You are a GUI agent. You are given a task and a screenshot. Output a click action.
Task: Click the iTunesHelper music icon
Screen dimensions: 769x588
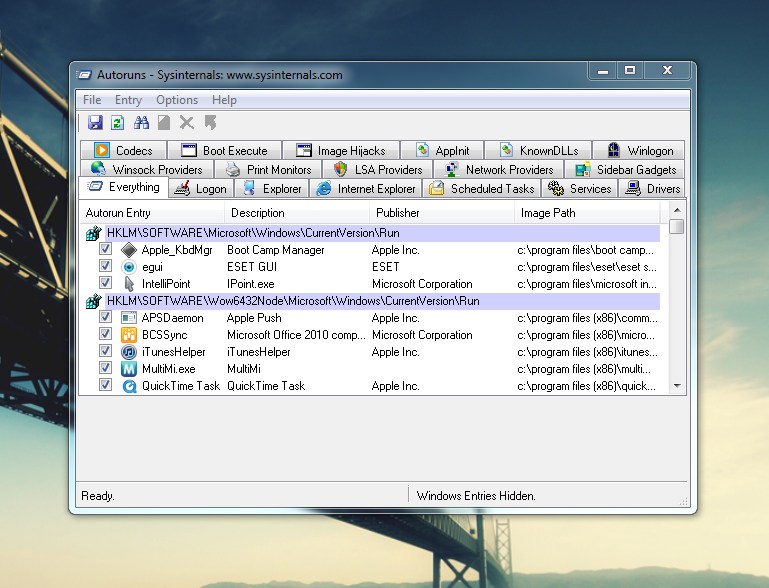point(128,352)
